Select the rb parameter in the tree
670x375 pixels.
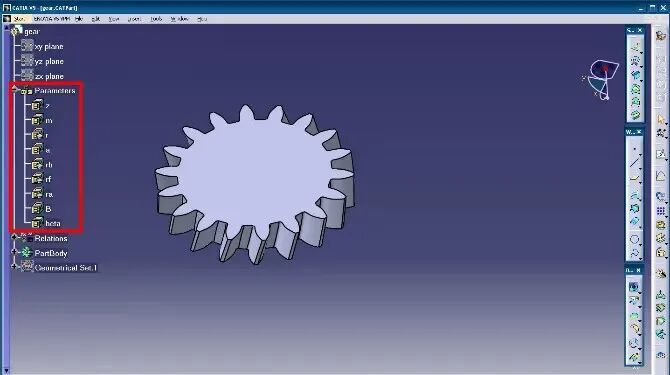49,164
